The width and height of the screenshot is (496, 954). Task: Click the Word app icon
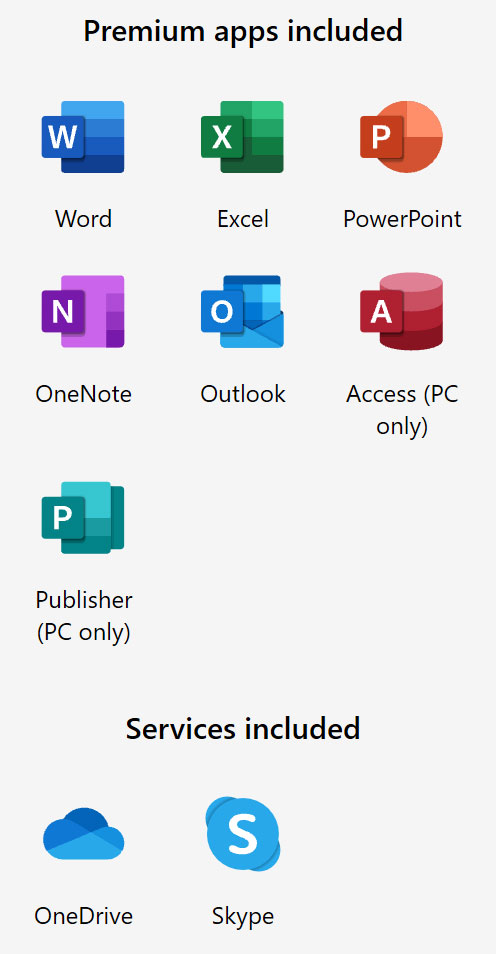pos(83,137)
